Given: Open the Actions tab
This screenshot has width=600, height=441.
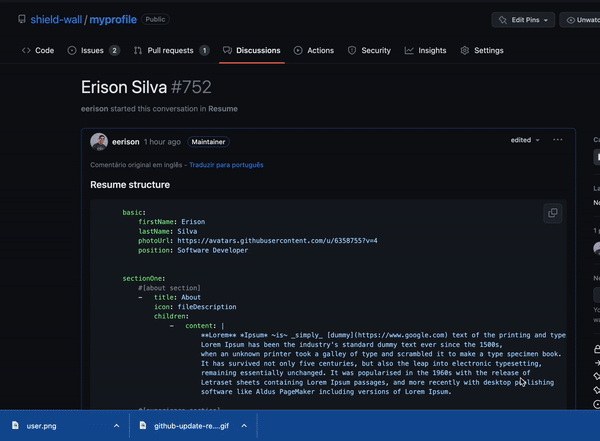Looking at the screenshot, I should click(314, 50).
